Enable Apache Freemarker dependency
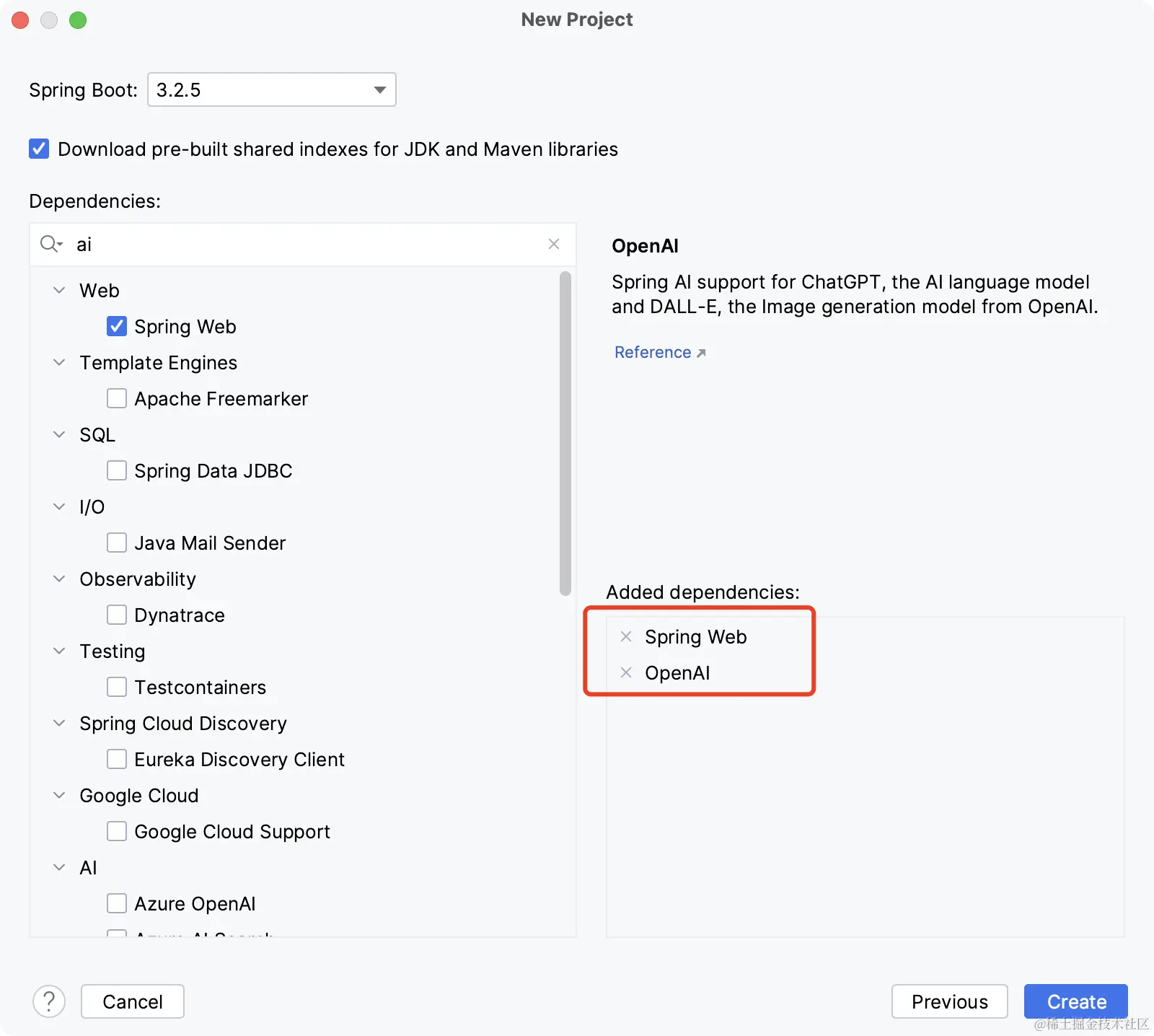This screenshot has height=1036, width=1154. click(117, 398)
